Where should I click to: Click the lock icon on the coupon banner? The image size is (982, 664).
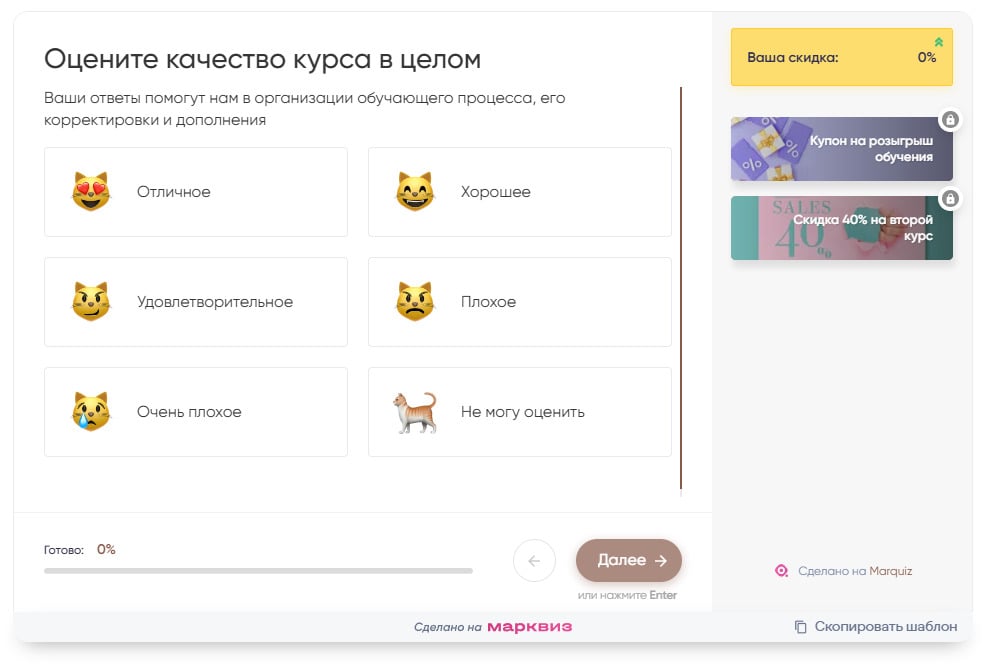click(949, 120)
